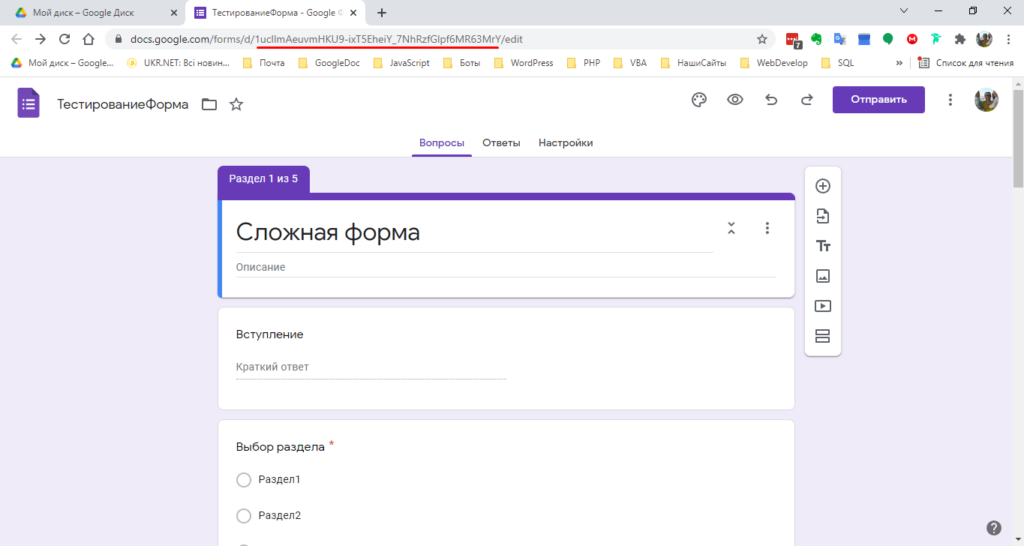This screenshot has height=546, width=1024.
Task: Switch to the Ответы tab
Action: [x=501, y=143]
